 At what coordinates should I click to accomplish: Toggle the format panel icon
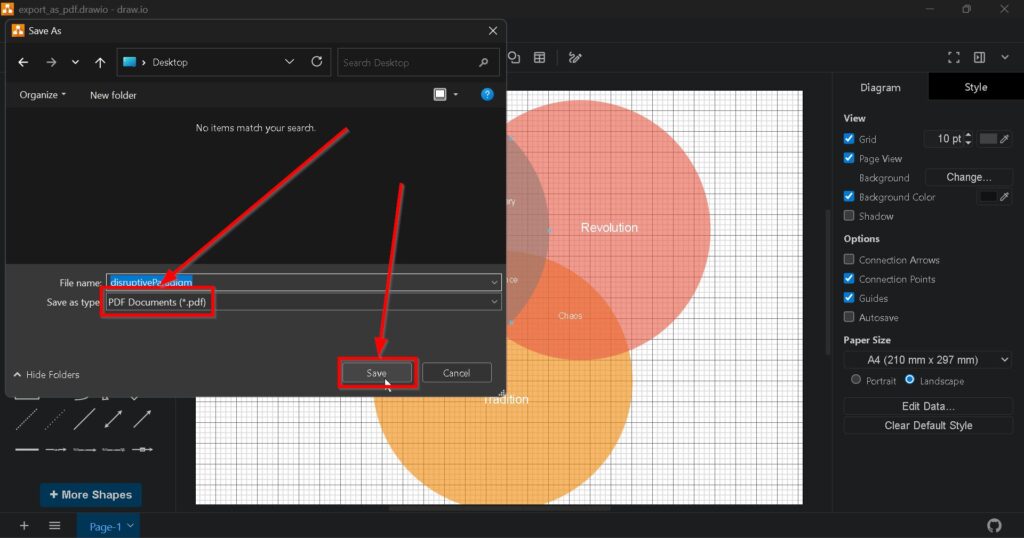980,58
